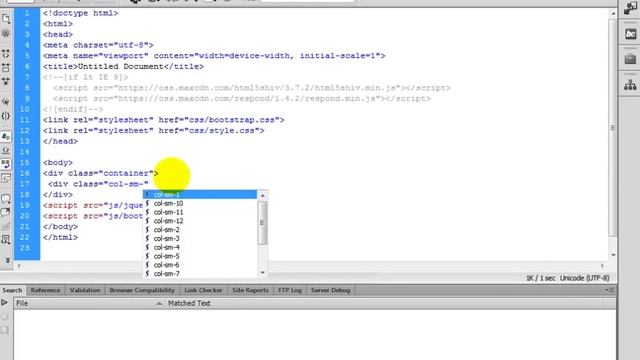Open the FTP Log tab
The height and width of the screenshot is (360, 640).
(290, 290)
